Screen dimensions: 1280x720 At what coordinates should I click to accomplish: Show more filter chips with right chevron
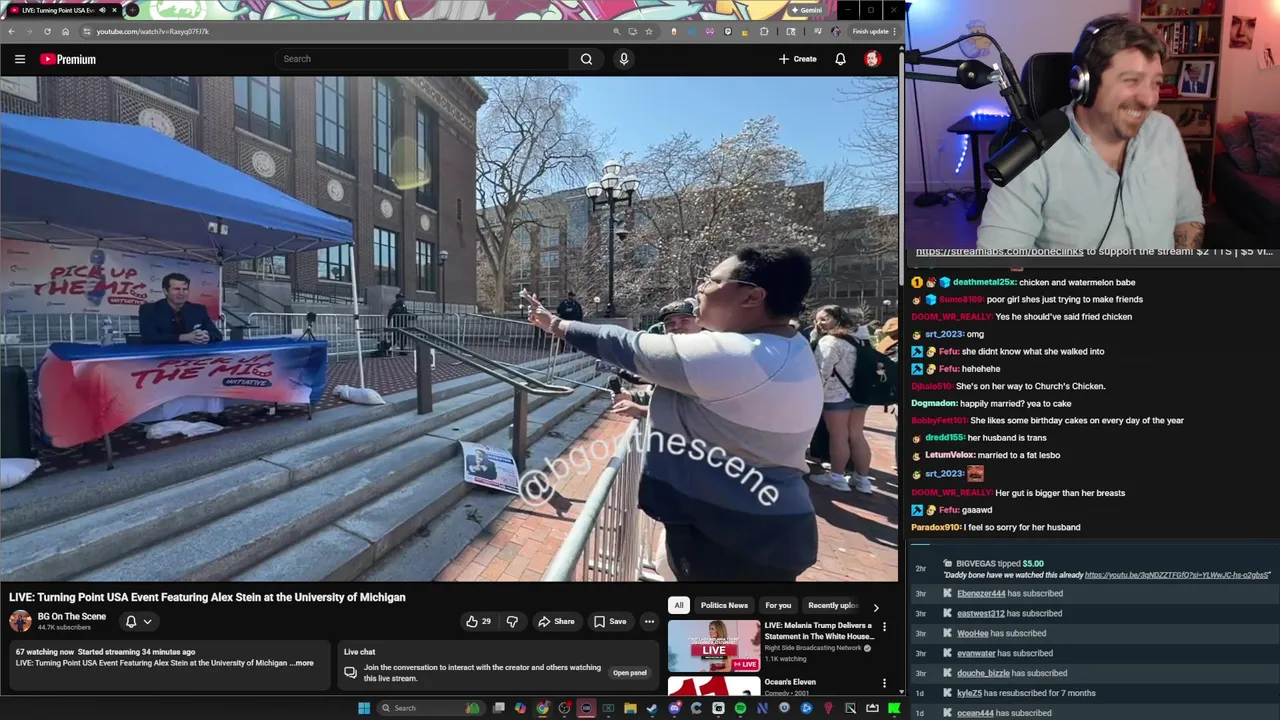click(876, 607)
